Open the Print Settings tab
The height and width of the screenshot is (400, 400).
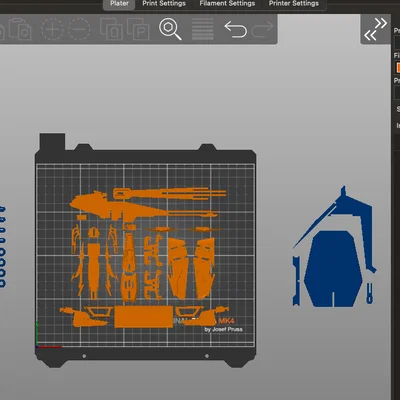point(164,4)
